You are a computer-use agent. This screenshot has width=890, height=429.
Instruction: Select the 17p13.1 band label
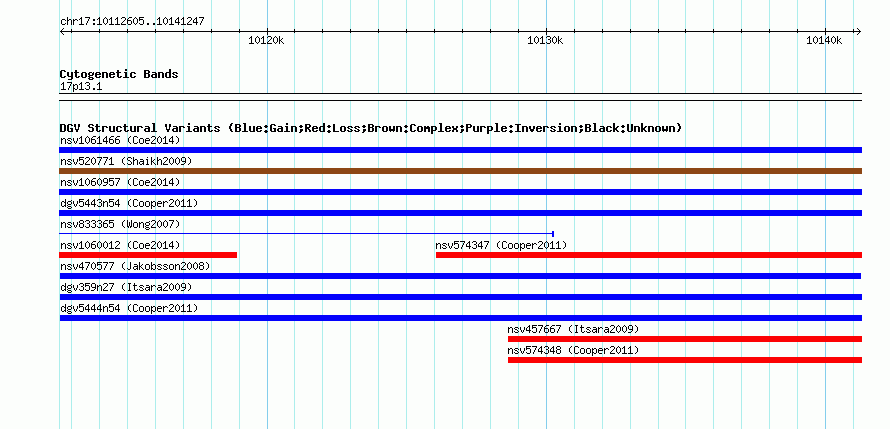[81, 87]
